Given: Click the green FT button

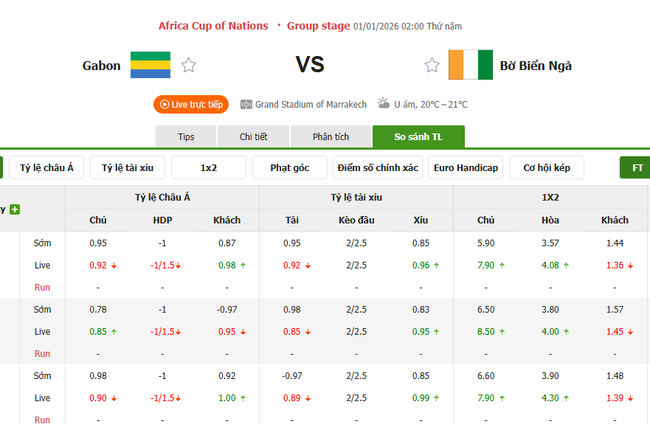Looking at the screenshot, I should (x=636, y=168).
